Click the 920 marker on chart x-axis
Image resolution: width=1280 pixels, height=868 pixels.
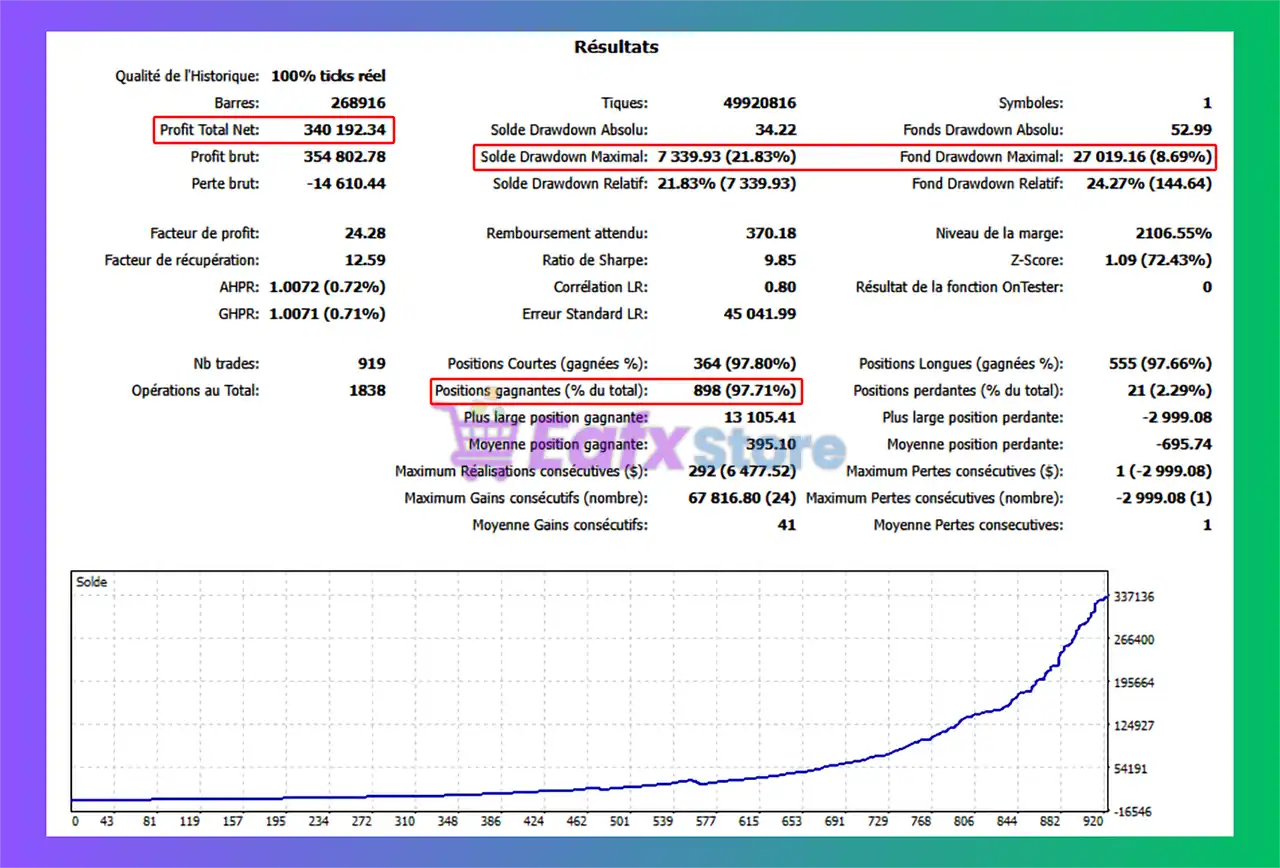1092,822
